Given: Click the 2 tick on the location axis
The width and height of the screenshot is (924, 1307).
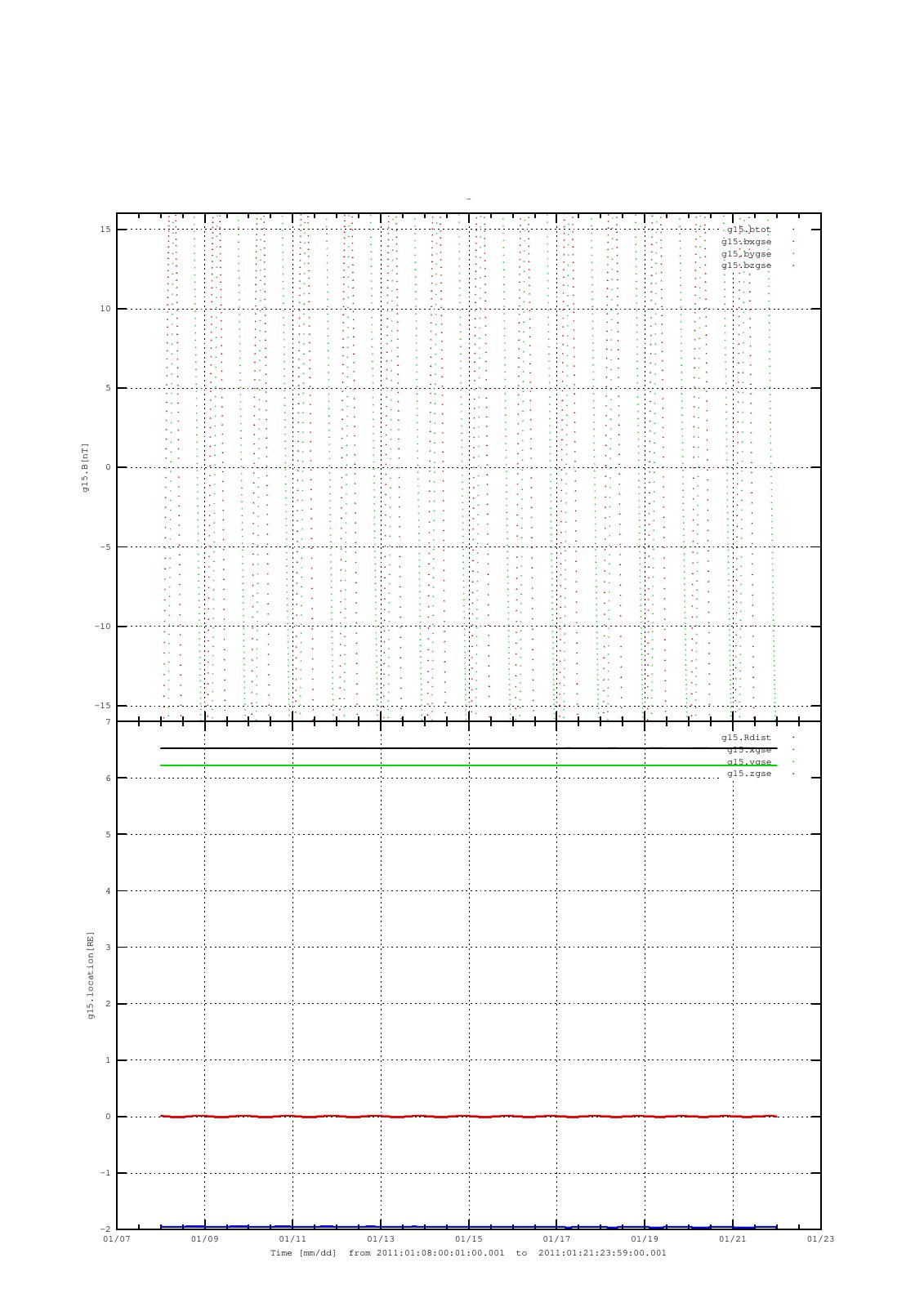Looking at the screenshot, I should tap(108, 1004).
